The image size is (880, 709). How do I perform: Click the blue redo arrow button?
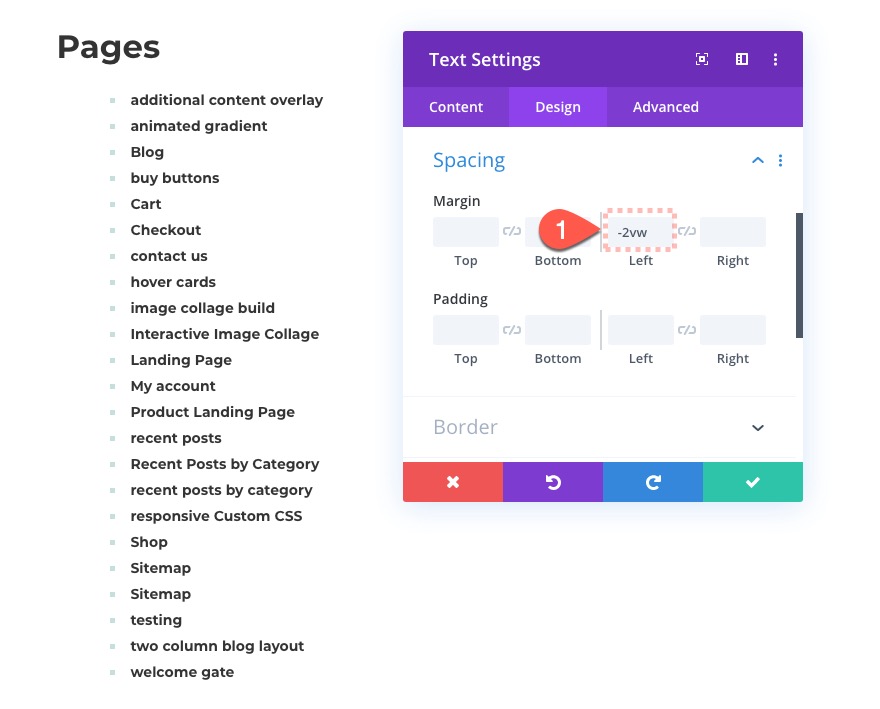tap(653, 482)
